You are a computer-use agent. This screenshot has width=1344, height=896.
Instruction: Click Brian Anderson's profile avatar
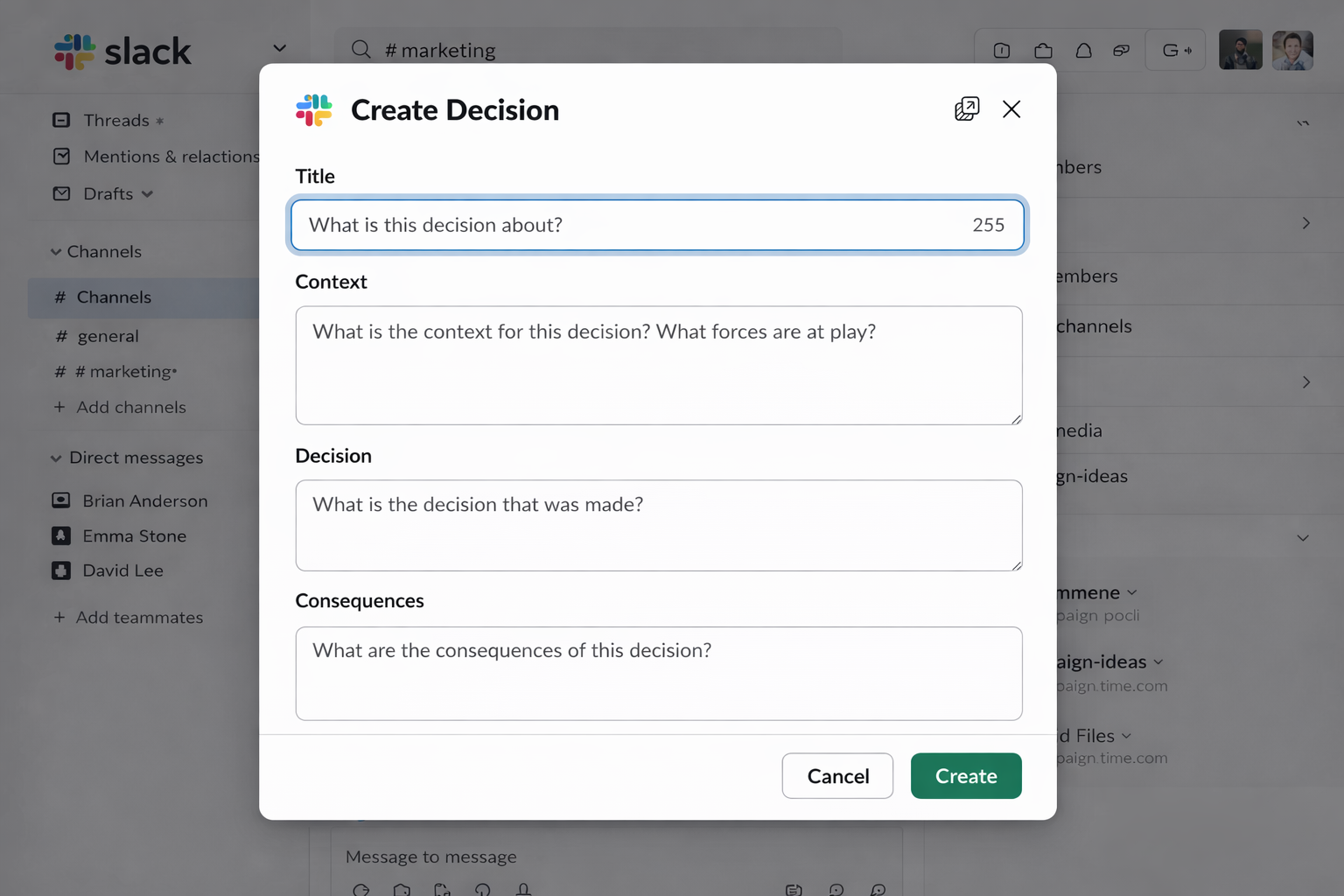click(x=60, y=500)
